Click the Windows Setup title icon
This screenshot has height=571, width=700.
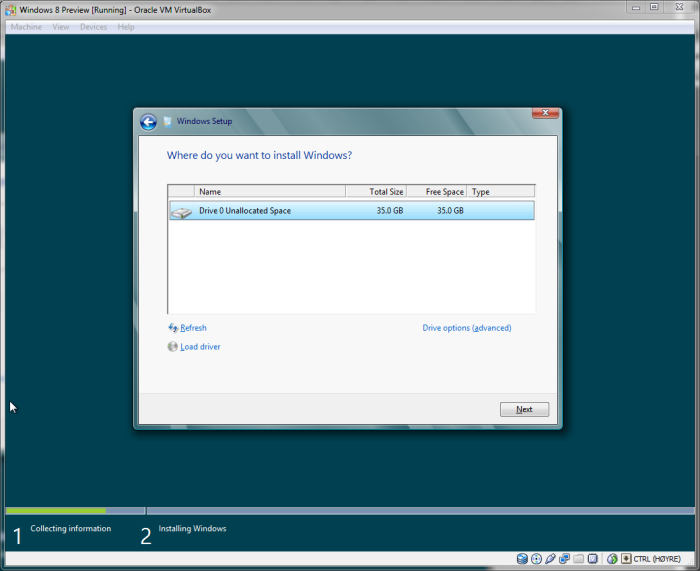[x=167, y=121]
